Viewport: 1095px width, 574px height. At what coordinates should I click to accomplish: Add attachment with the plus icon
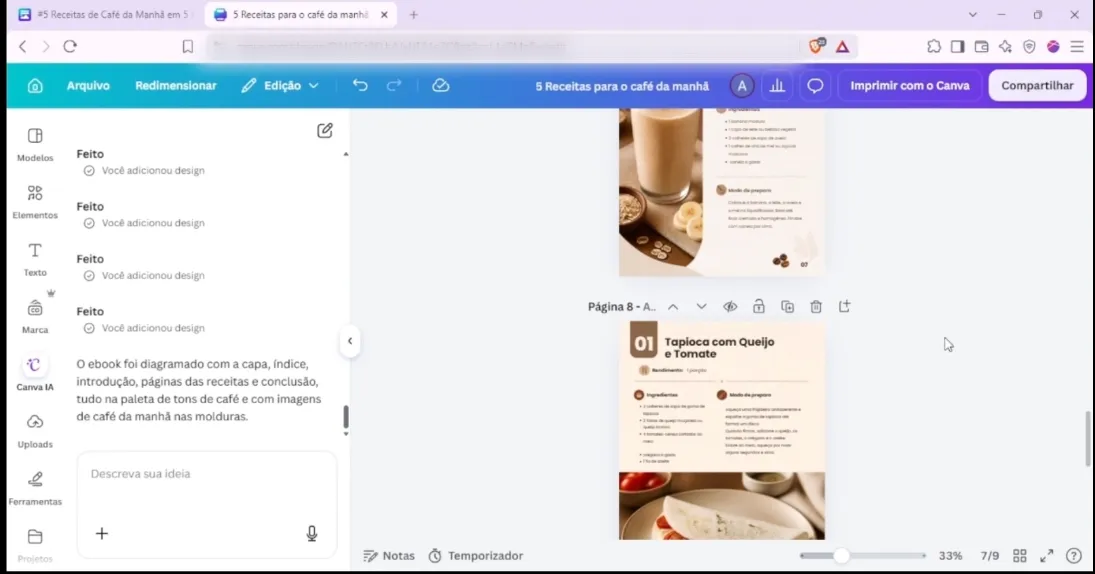coord(102,533)
